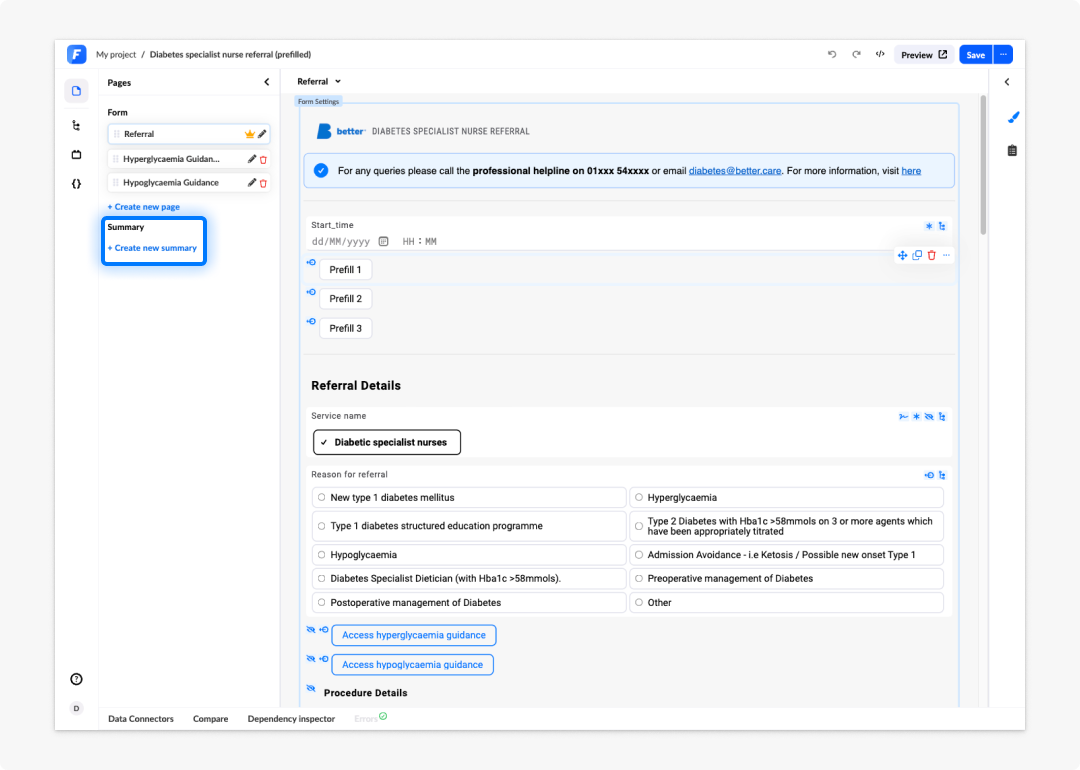Click the form canvas vertical scrollbar
The width and height of the screenshot is (1080, 770).
click(983, 165)
